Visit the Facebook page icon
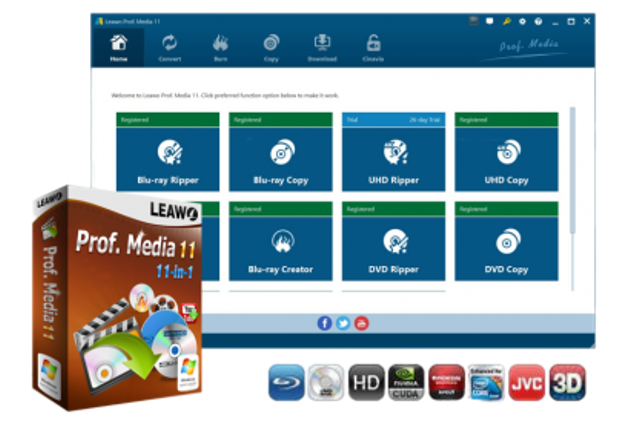The width and height of the screenshot is (619, 424). click(x=324, y=323)
